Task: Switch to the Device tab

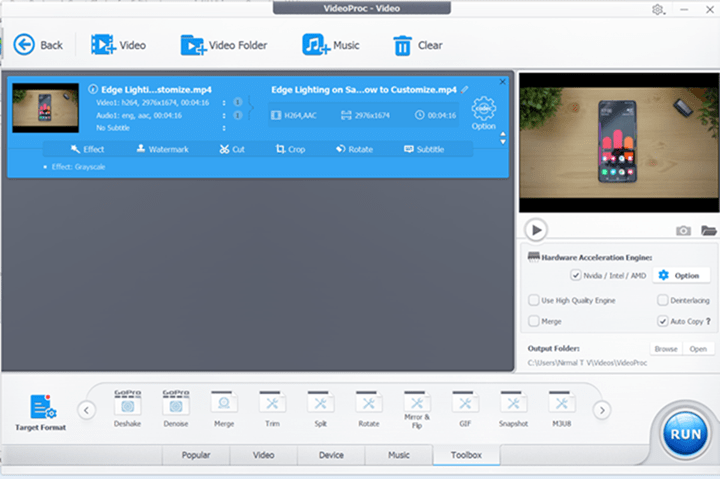Action: (331, 455)
